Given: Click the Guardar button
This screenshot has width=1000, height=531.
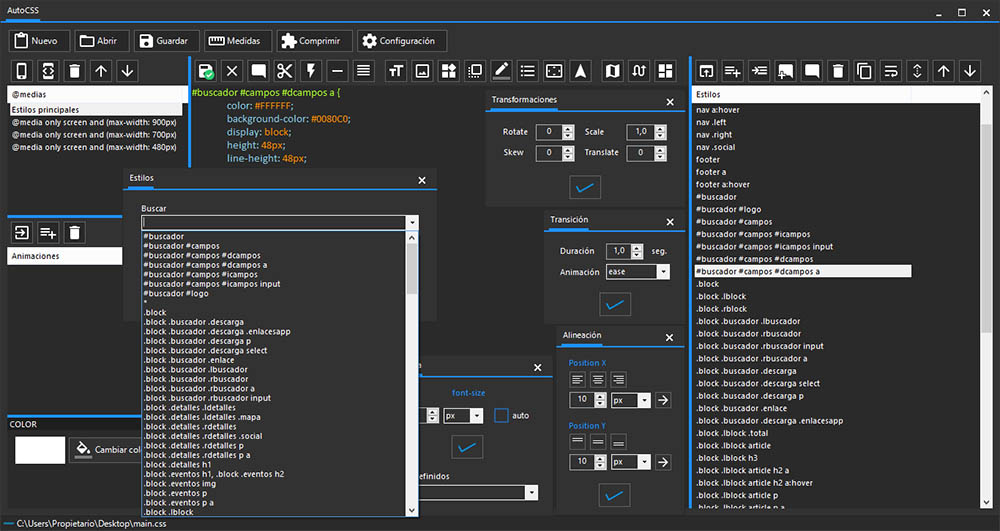Looking at the screenshot, I should [x=166, y=41].
